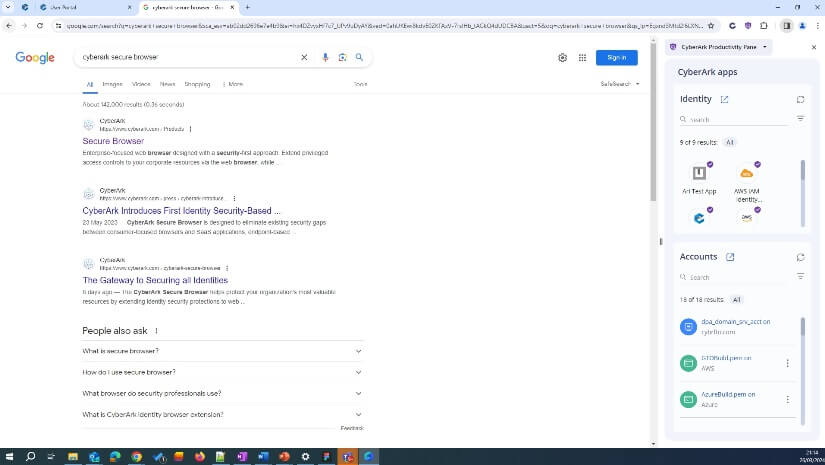Screen dimensions: 825x465
Task: Switch to the Images results tab
Action: (x=112, y=84)
